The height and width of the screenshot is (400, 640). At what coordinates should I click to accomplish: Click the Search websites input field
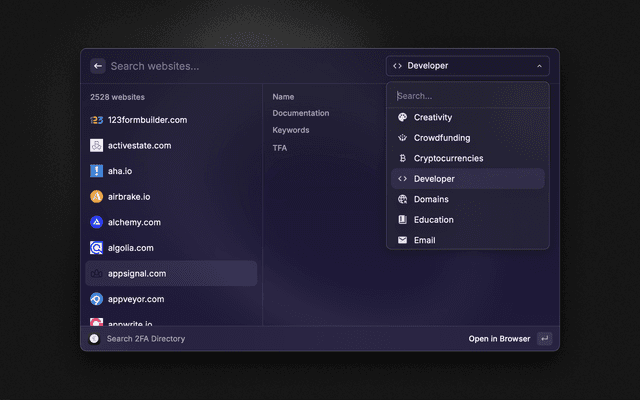coord(240,66)
